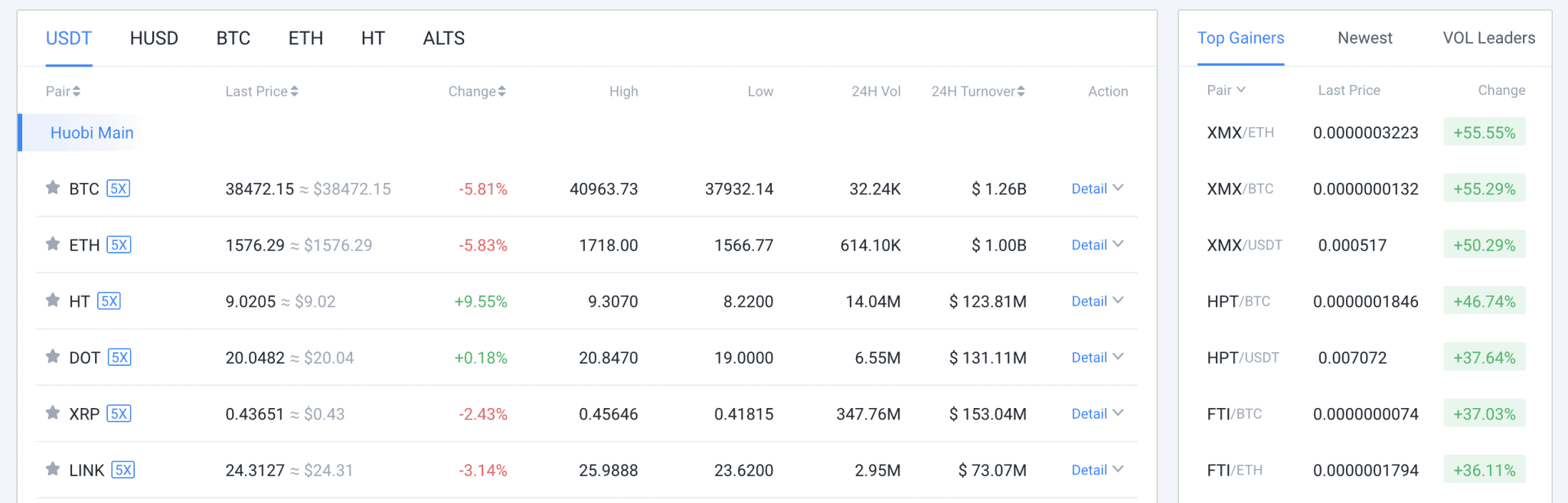The image size is (1568, 503).
Task: Sort the market table by 24H Turnover
Action: (x=978, y=91)
